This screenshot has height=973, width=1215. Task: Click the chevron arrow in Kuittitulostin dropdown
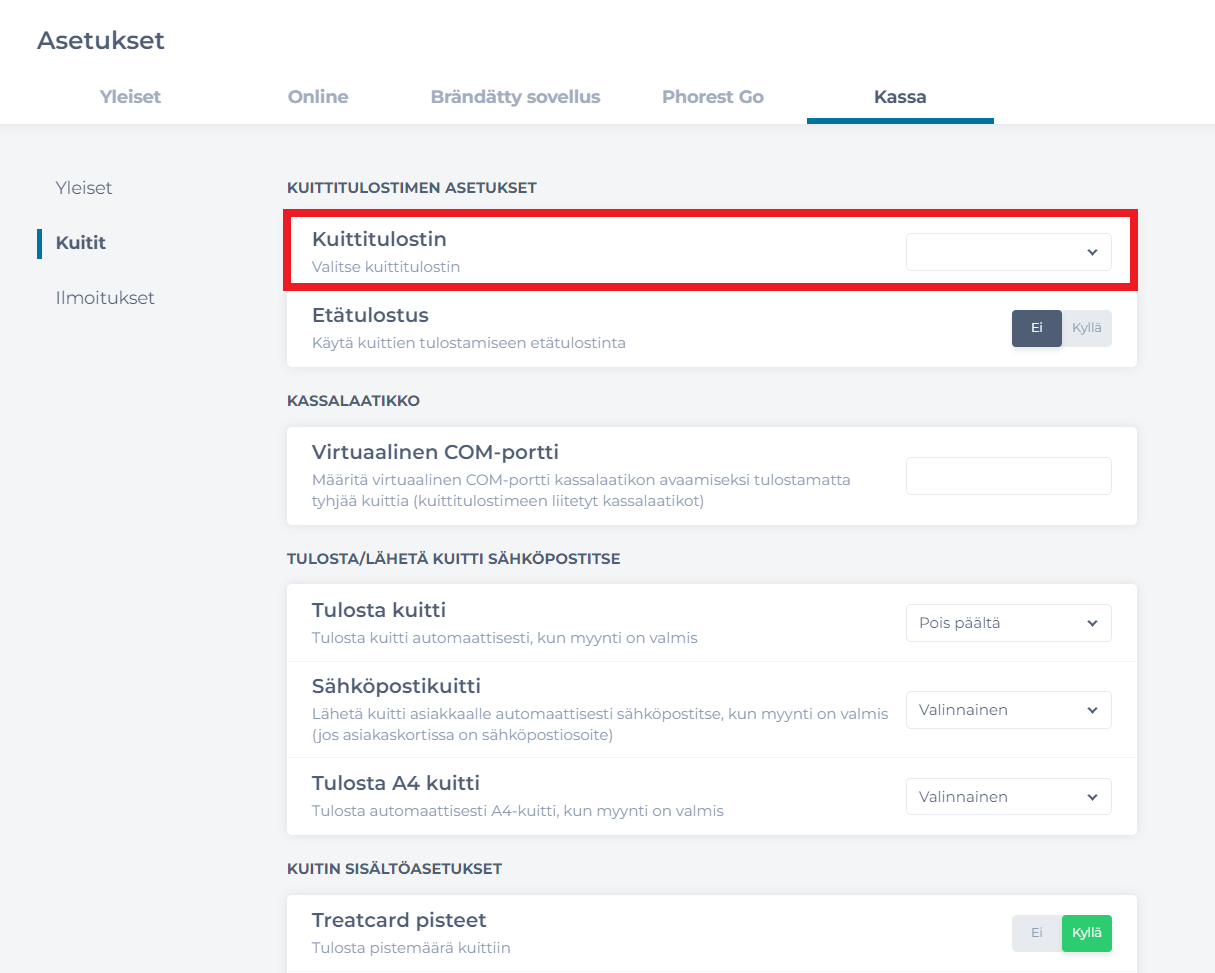[1092, 253]
